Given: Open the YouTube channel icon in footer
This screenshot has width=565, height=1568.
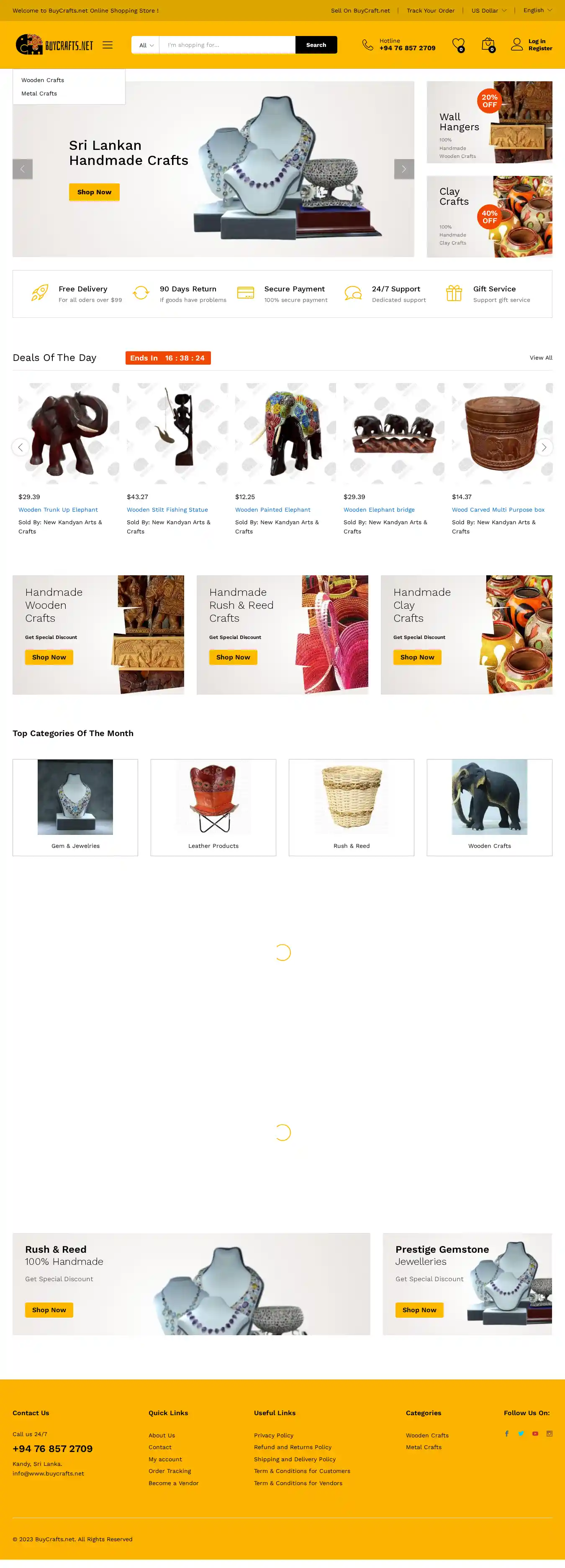Looking at the screenshot, I should [535, 1434].
